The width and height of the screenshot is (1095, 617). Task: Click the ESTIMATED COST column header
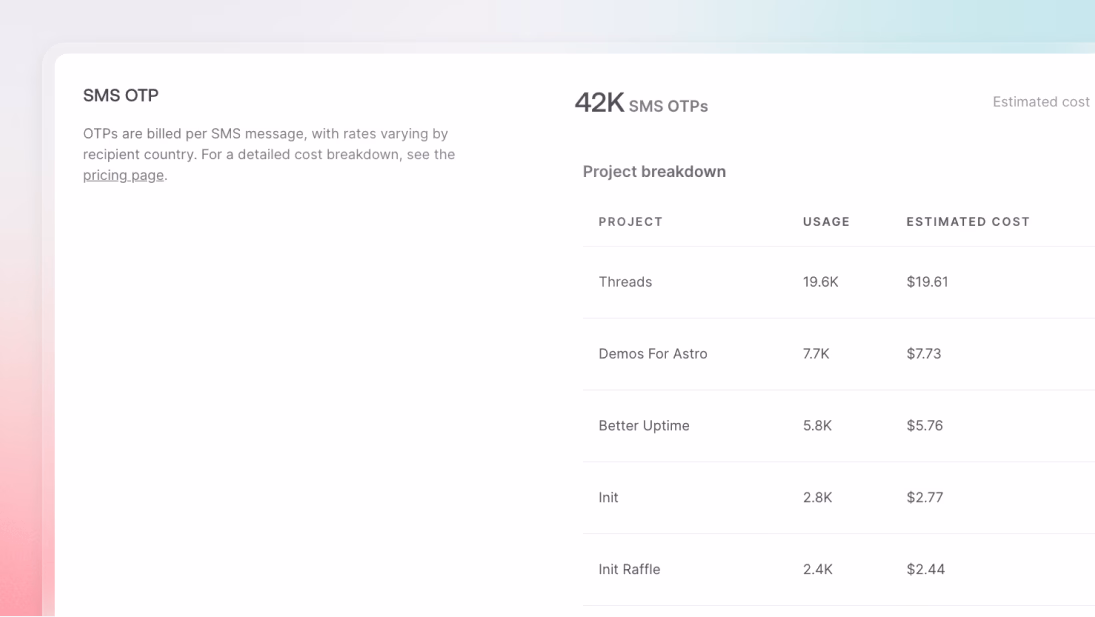(968, 222)
